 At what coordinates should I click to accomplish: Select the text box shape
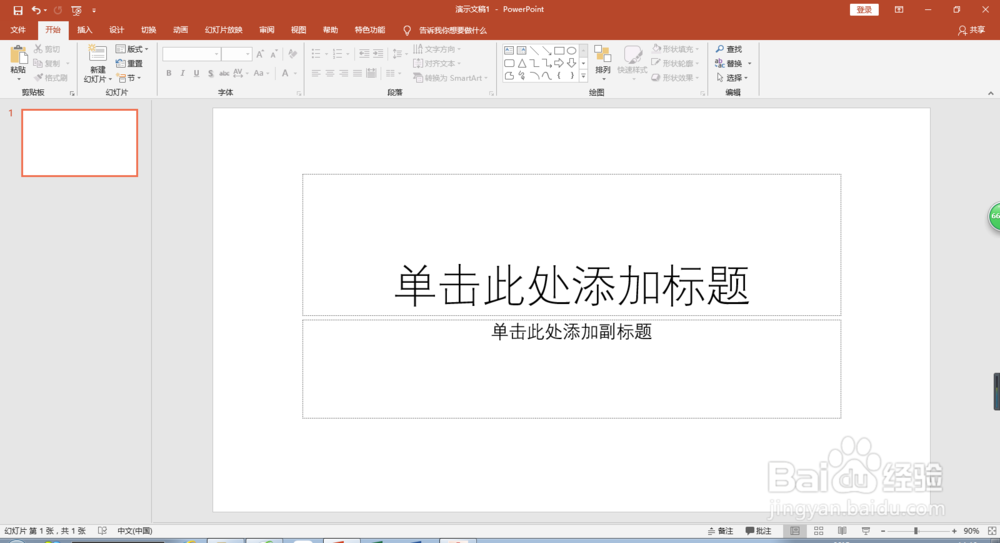pos(509,50)
